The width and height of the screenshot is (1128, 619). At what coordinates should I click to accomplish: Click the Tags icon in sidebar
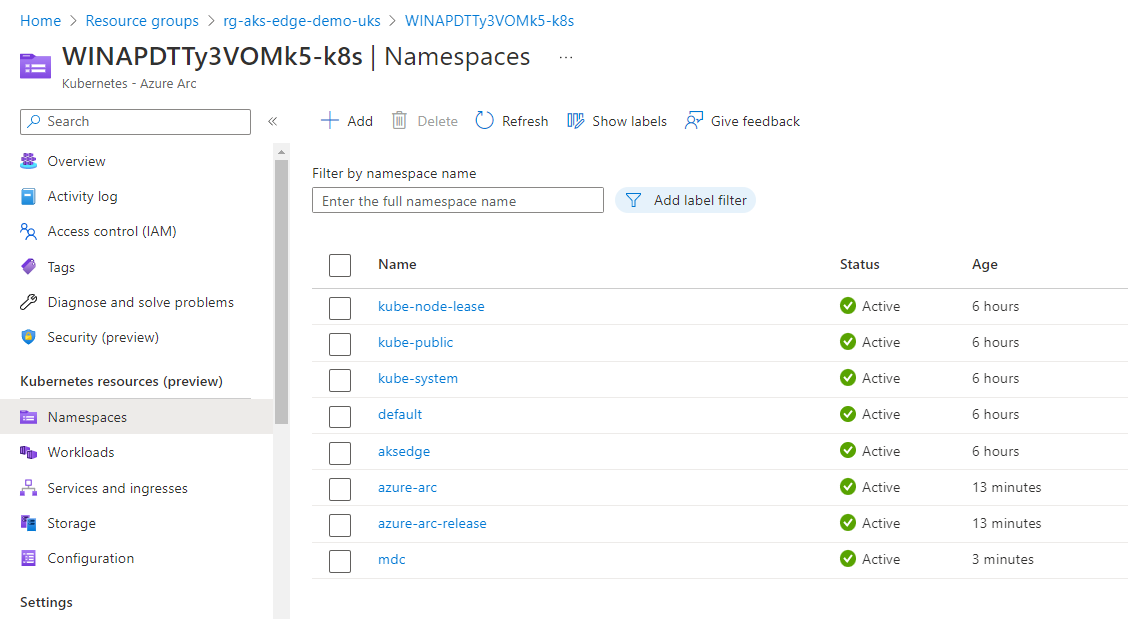[x=29, y=266]
